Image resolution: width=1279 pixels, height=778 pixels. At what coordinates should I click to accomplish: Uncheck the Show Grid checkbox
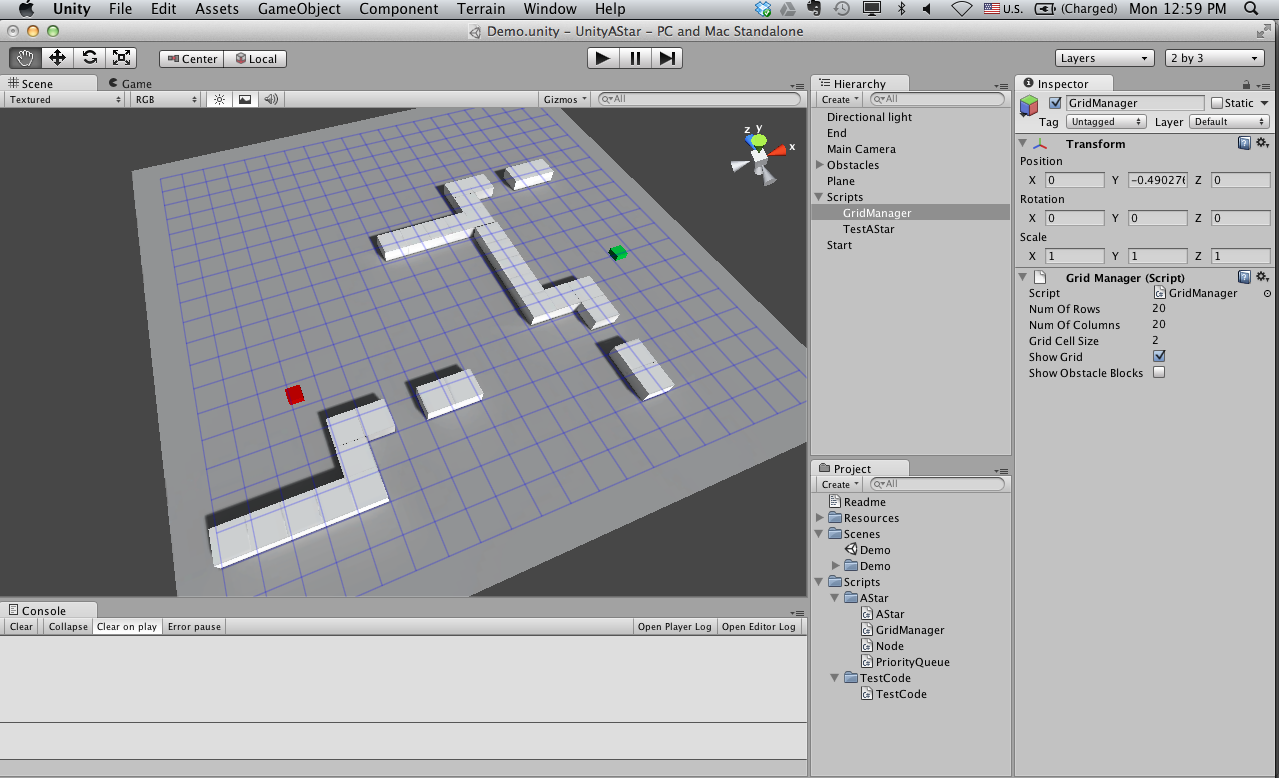click(x=1159, y=356)
